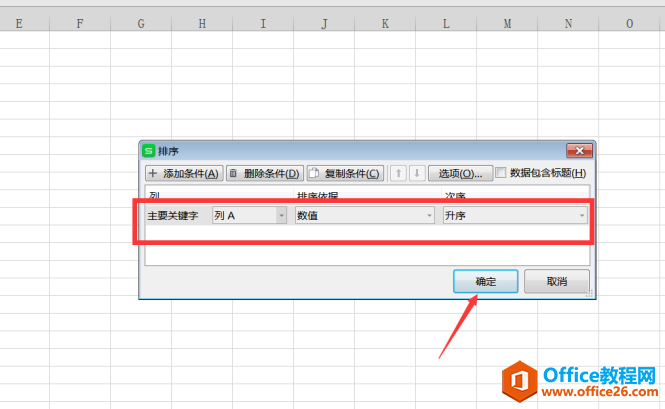Enable the 数据包含标题 checkbox
This screenshot has height=409, width=665.
pos(501,173)
